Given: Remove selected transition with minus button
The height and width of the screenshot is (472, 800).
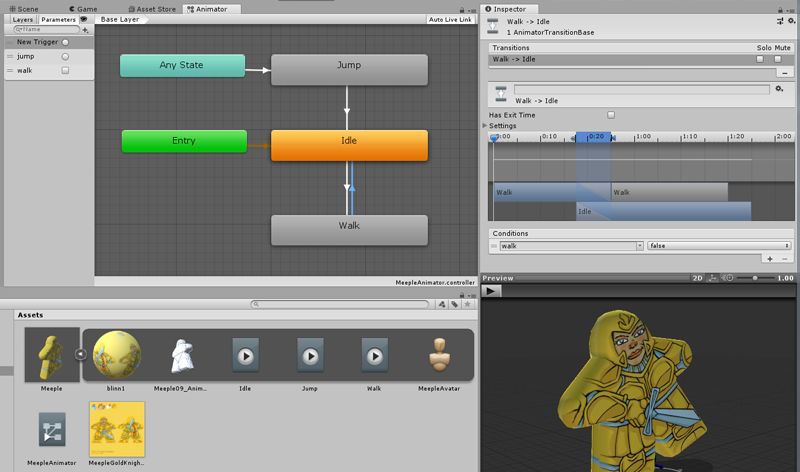Looking at the screenshot, I should tap(785, 73).
